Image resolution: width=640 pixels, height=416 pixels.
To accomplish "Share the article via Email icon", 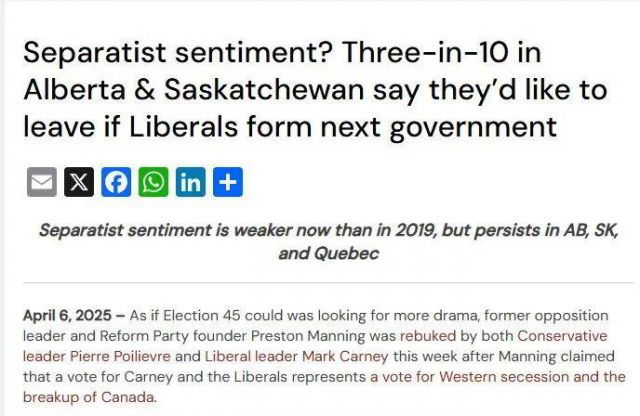I will point(42,182).
